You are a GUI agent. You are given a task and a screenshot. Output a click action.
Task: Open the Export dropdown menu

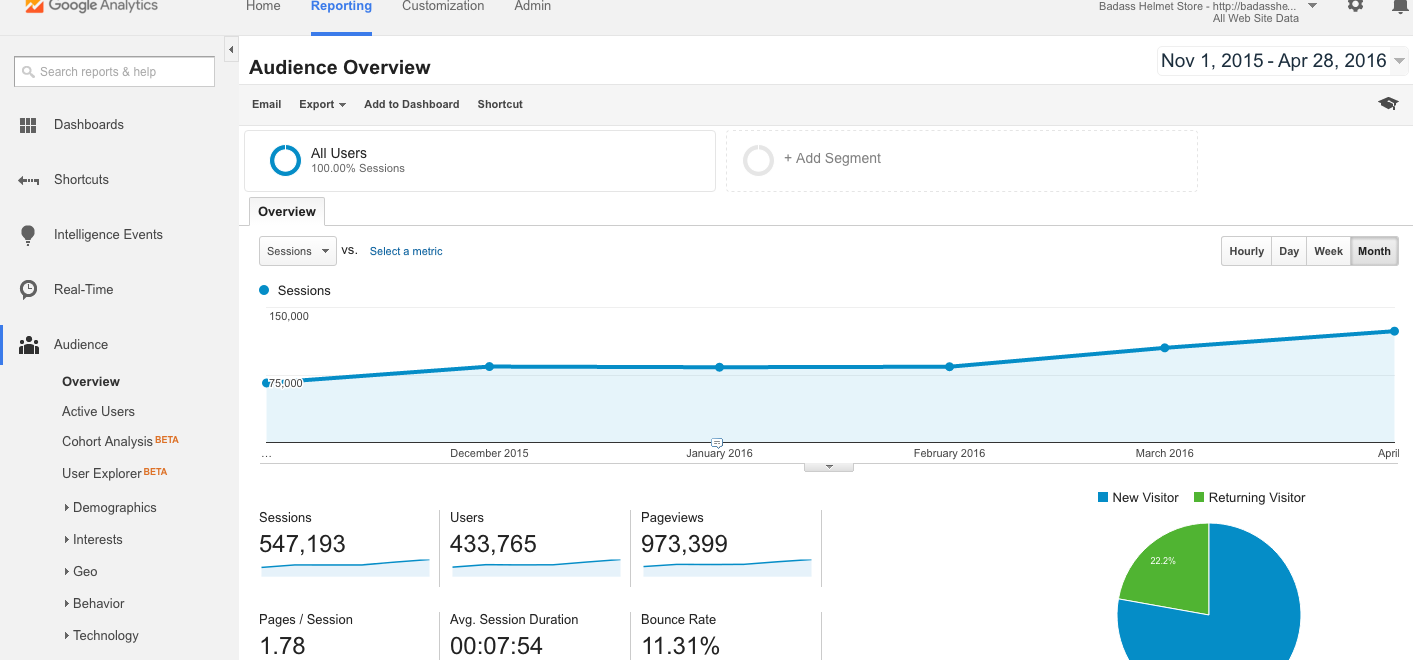(322, 104)
